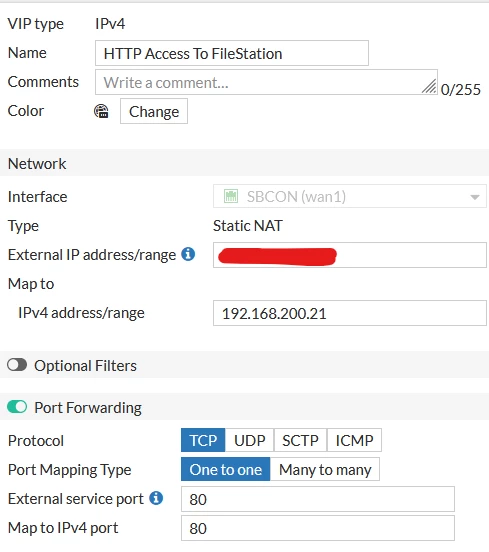Choose One to one port mapping
The width and height of the screenshot is (489, 552).
pyautogui.click(x=226, y=469)
